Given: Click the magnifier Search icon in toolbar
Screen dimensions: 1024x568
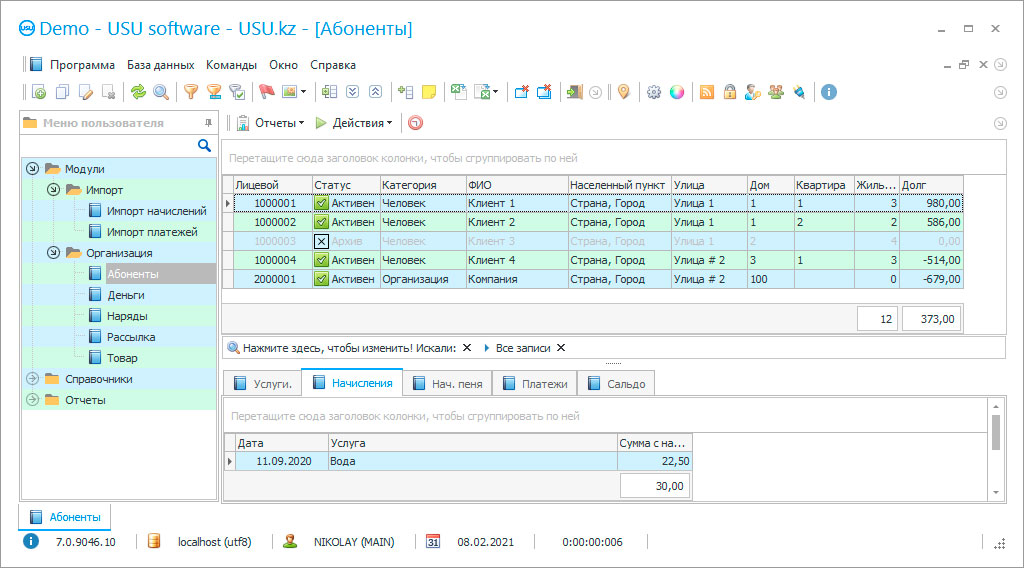Looking at the screenshot, I should pos(161,92).
